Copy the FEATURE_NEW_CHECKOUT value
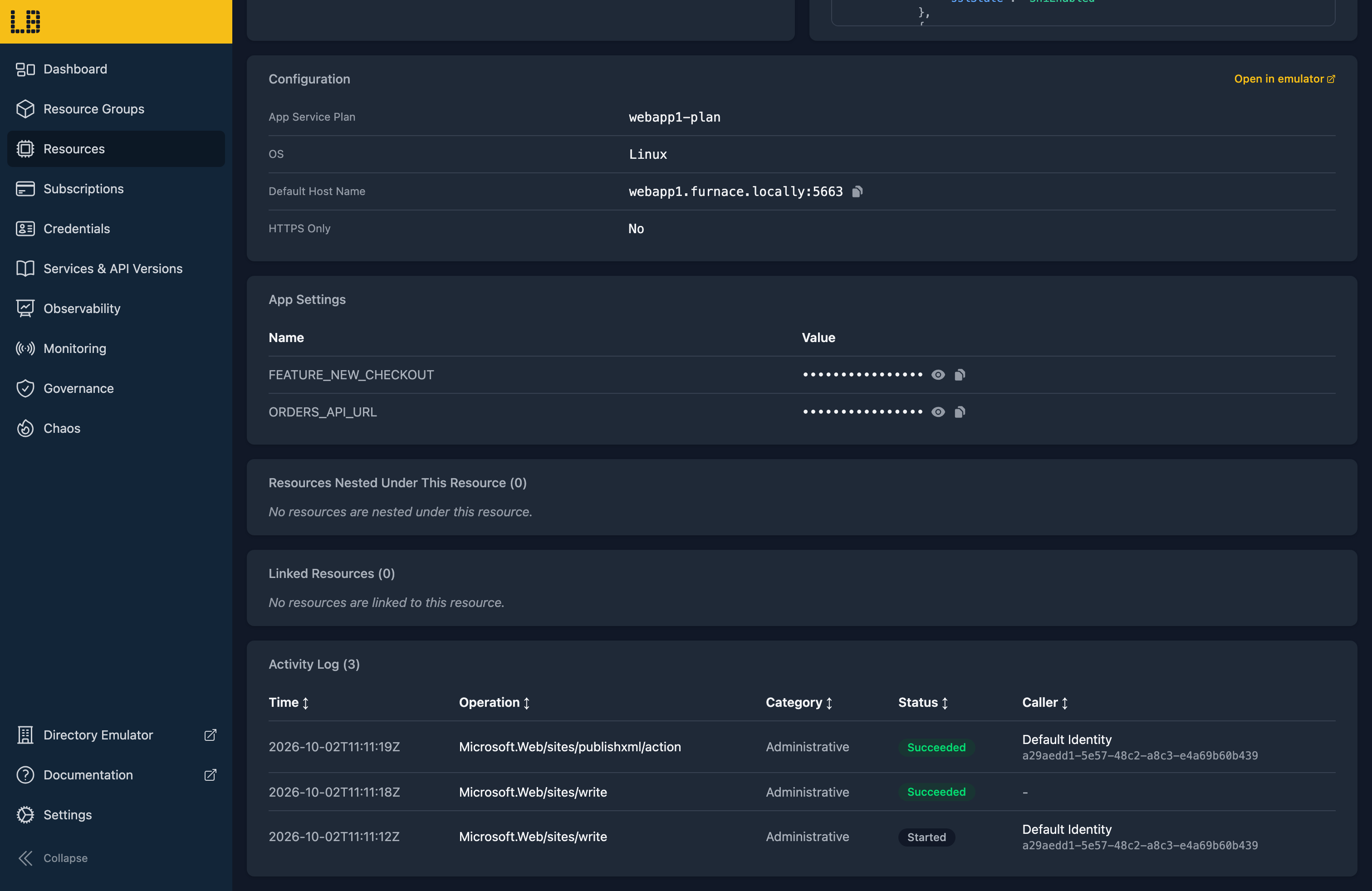Viewport: 1372px width, 891px height. (960, 375)
